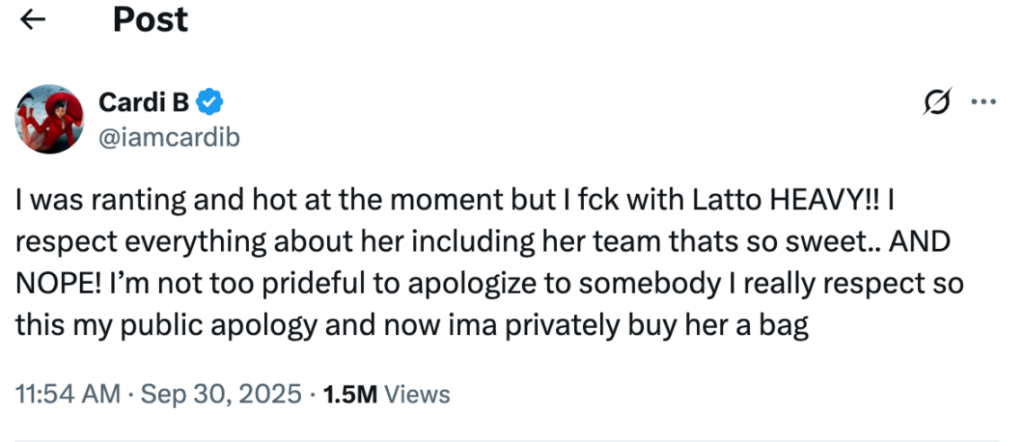Open the Grok slashed-circle icon

[937, 104]
